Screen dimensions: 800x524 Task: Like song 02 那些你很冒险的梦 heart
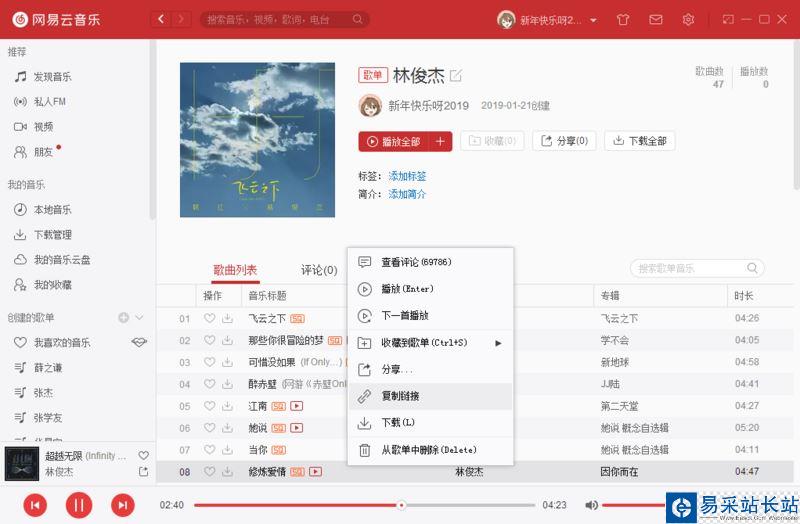point(209,340)
